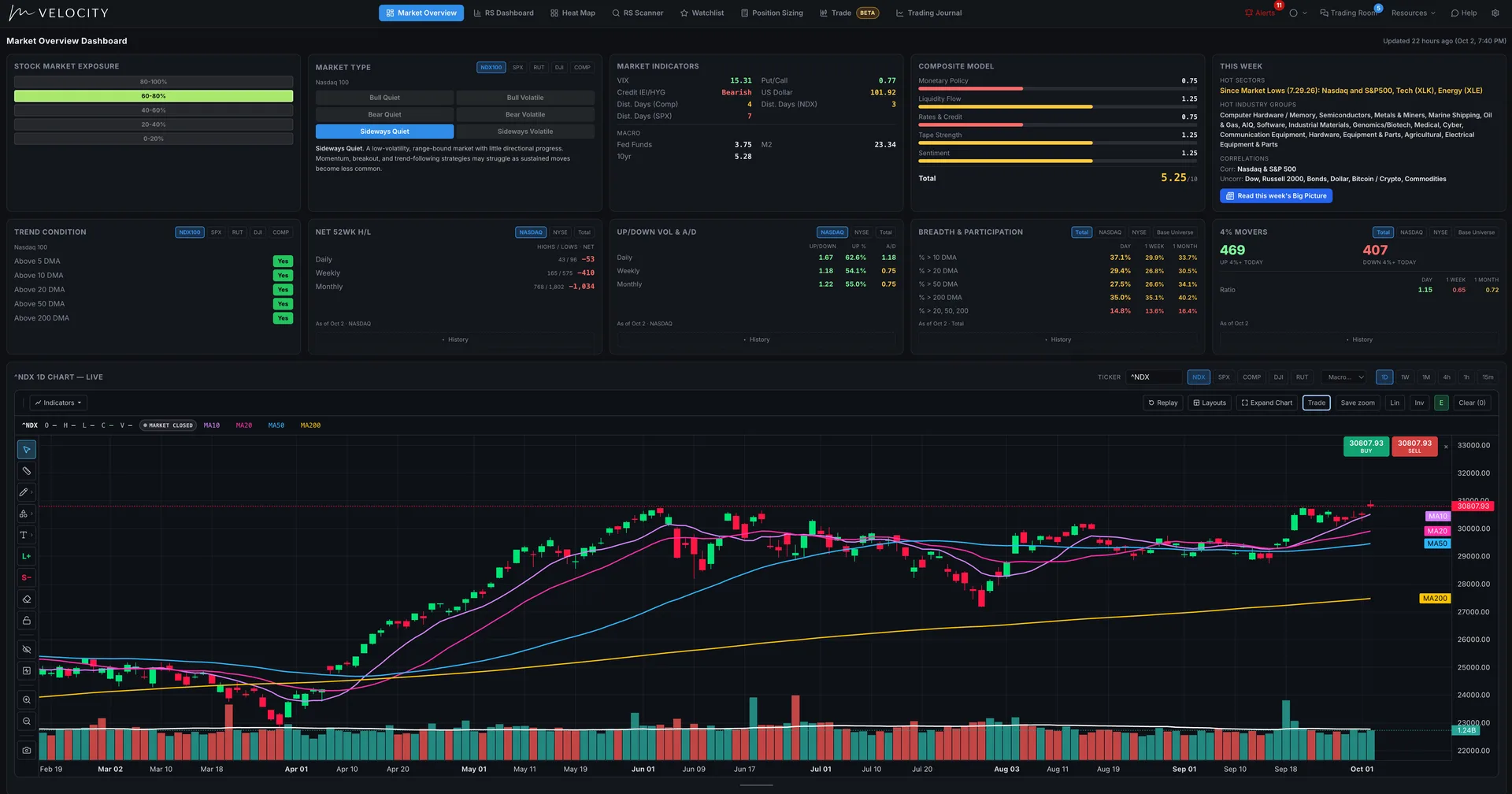The width and height of the screenshot is (1512, 794).
Task: Open Help from the top bar
Action: pos(1464,13)
